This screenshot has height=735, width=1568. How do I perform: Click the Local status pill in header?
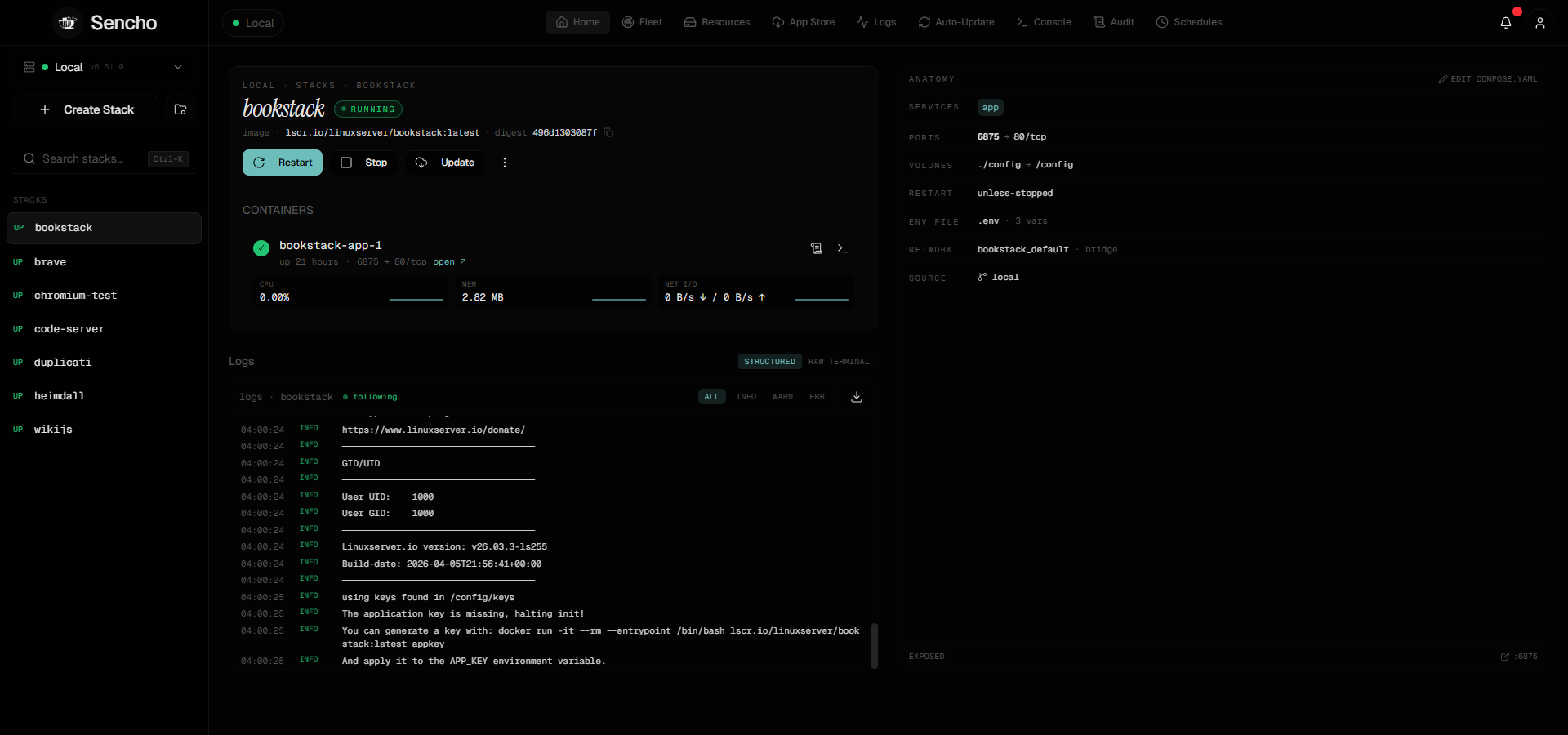[253, 23]
